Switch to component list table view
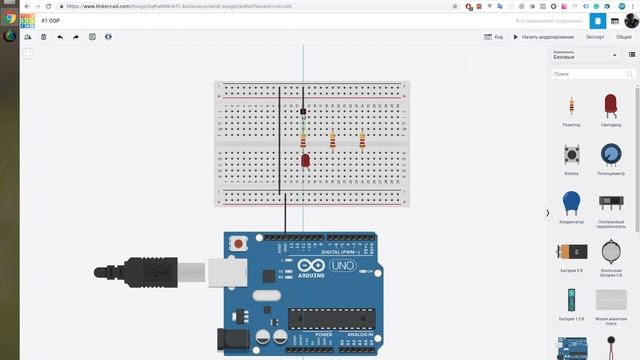This screenshot has height=360, width=640. [x=615, y=21]
